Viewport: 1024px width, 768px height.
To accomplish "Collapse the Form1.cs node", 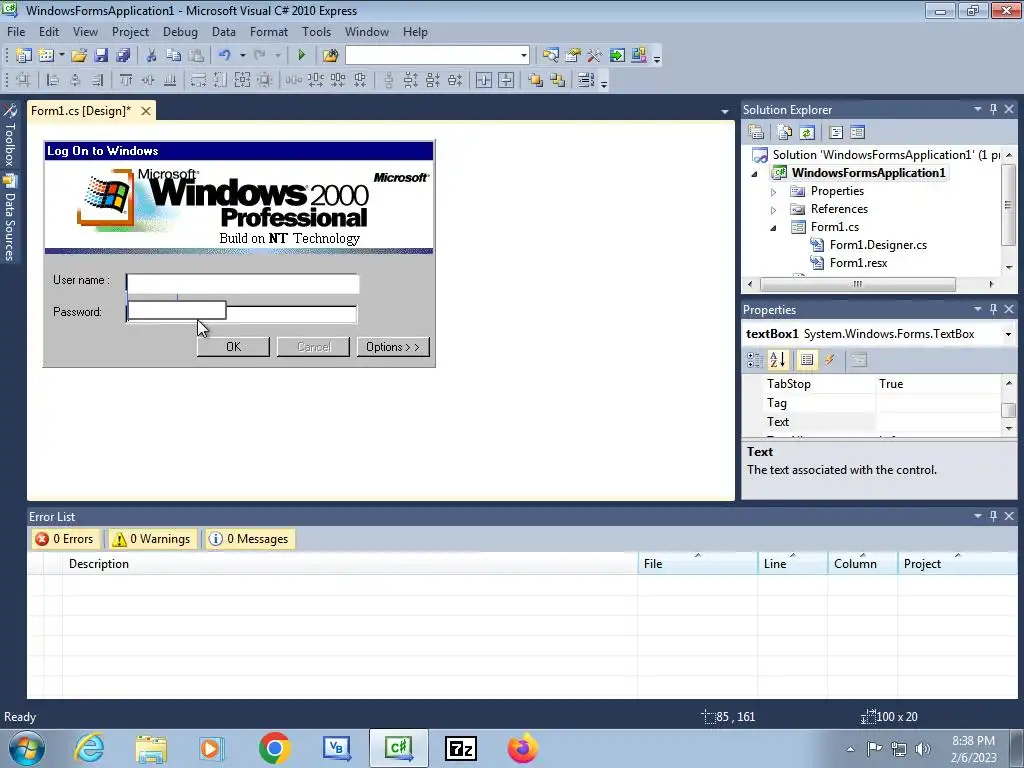I will (773, 228).
